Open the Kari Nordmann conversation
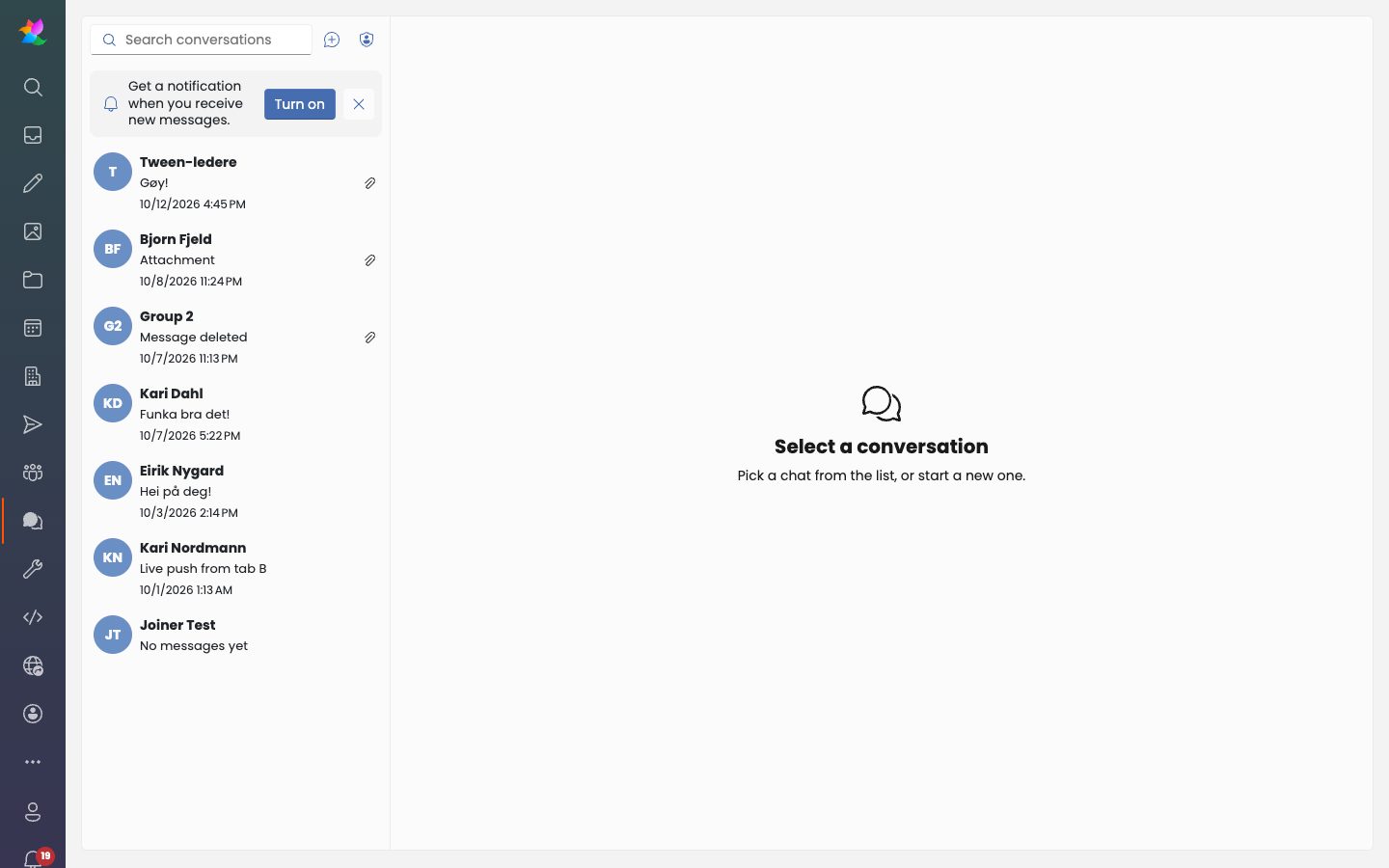 [236, 568]
